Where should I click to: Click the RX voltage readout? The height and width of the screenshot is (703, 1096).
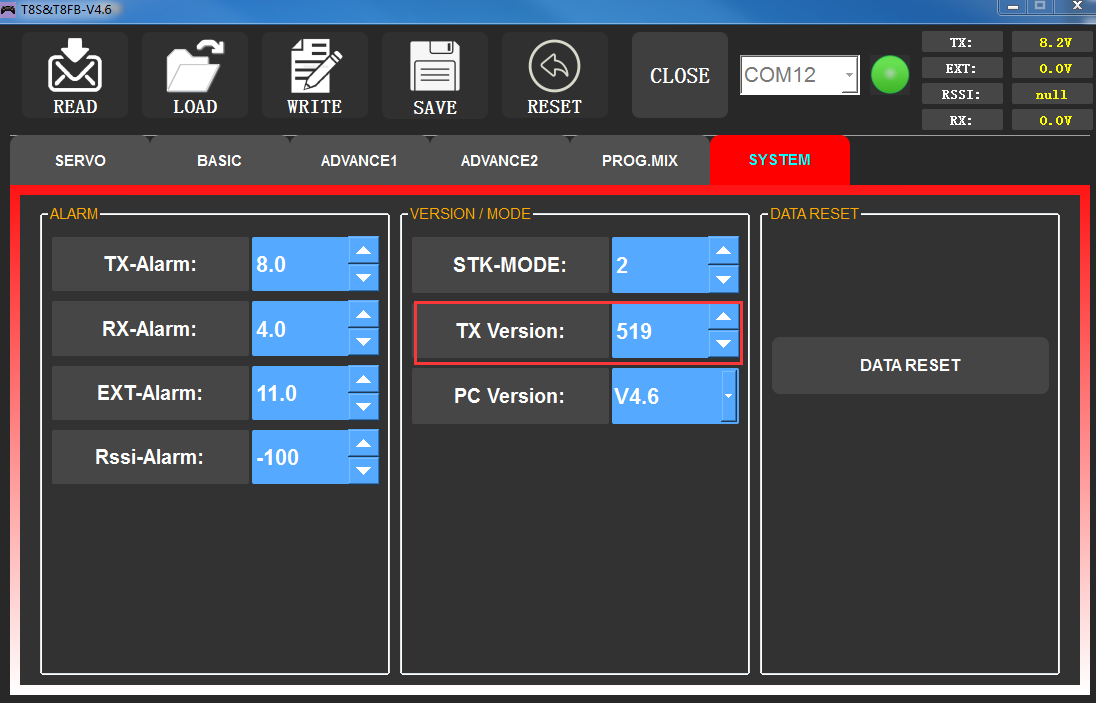pos(1053,119)
